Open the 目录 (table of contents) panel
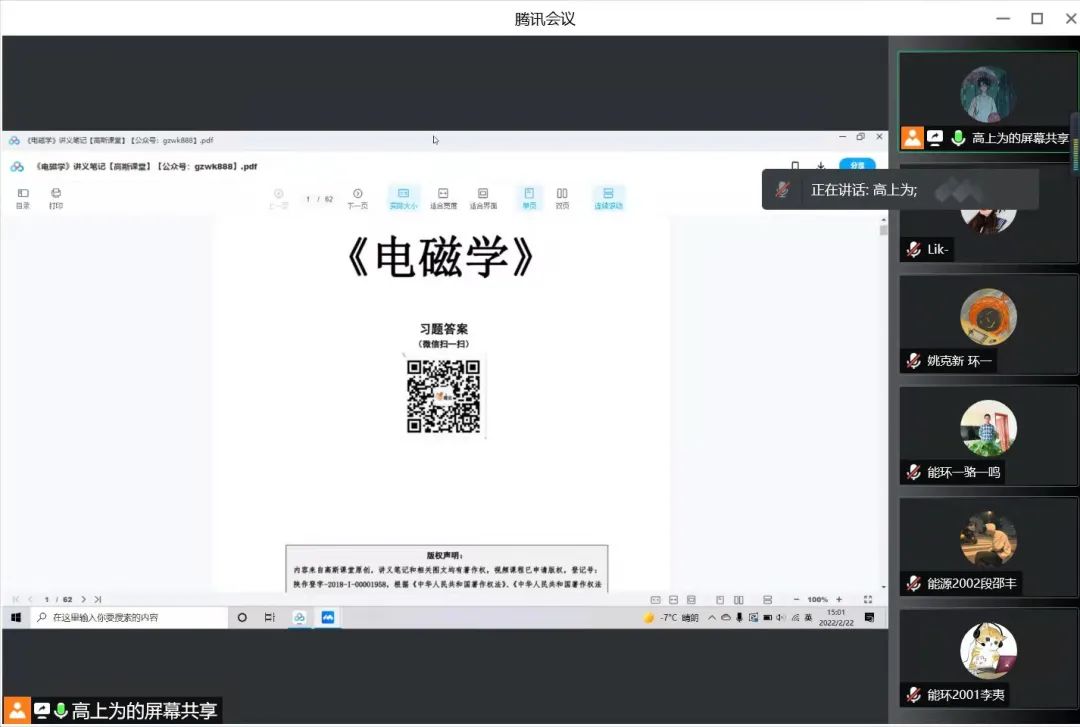 [x=22, y=198]
